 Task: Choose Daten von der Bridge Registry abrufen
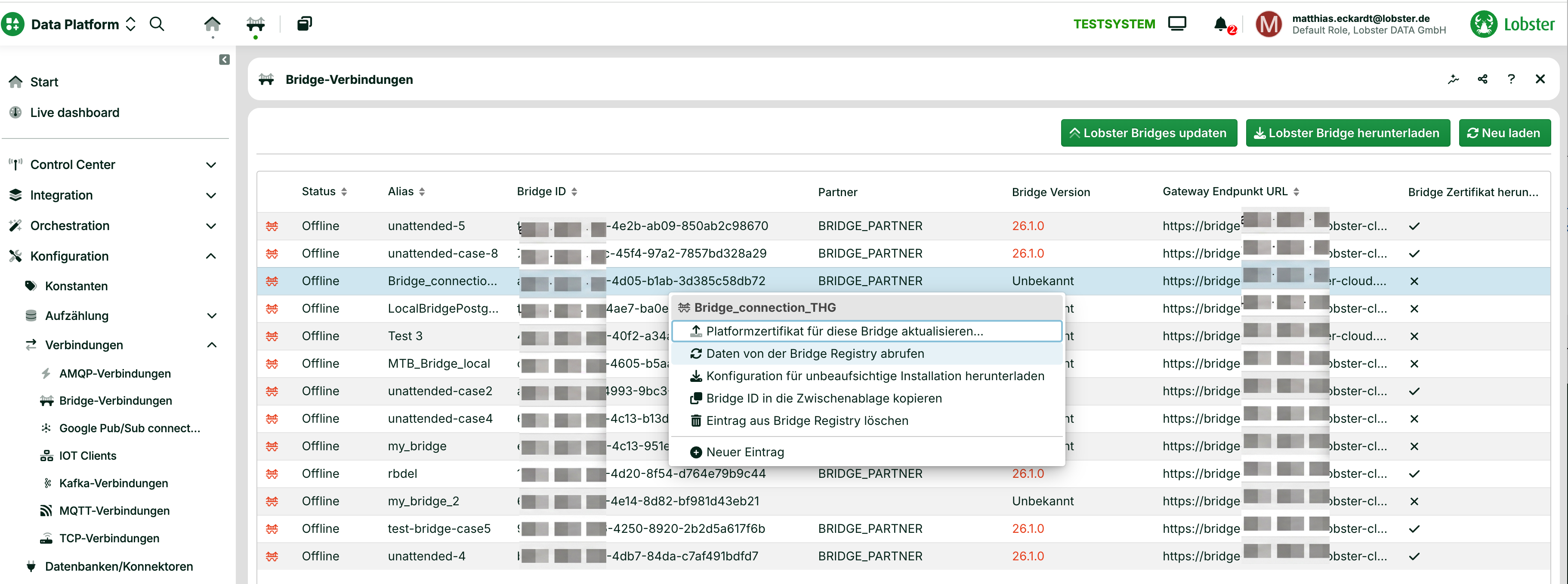[x=867, y=354]
